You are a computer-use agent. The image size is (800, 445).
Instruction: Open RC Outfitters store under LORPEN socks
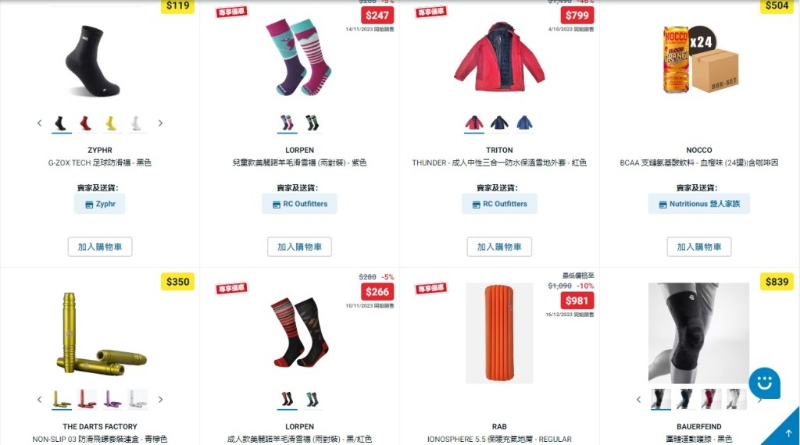[x=299, y=204]
